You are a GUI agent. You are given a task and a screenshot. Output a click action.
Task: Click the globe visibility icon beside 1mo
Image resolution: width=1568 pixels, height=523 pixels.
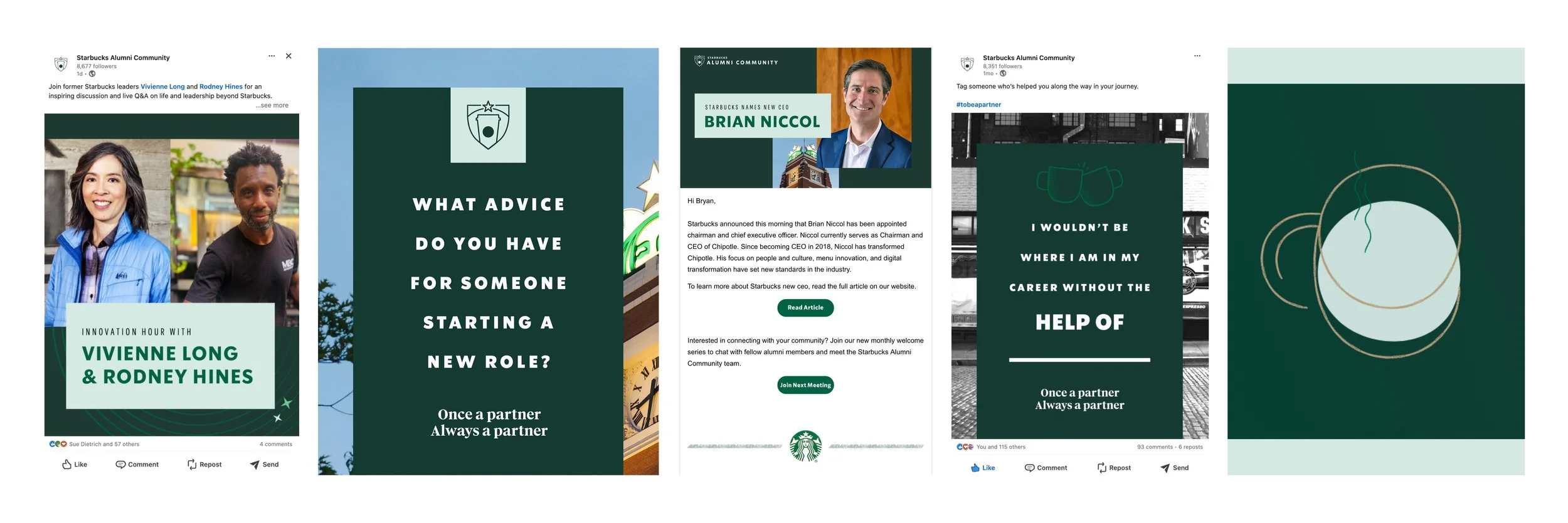[x=1003, y=73]
